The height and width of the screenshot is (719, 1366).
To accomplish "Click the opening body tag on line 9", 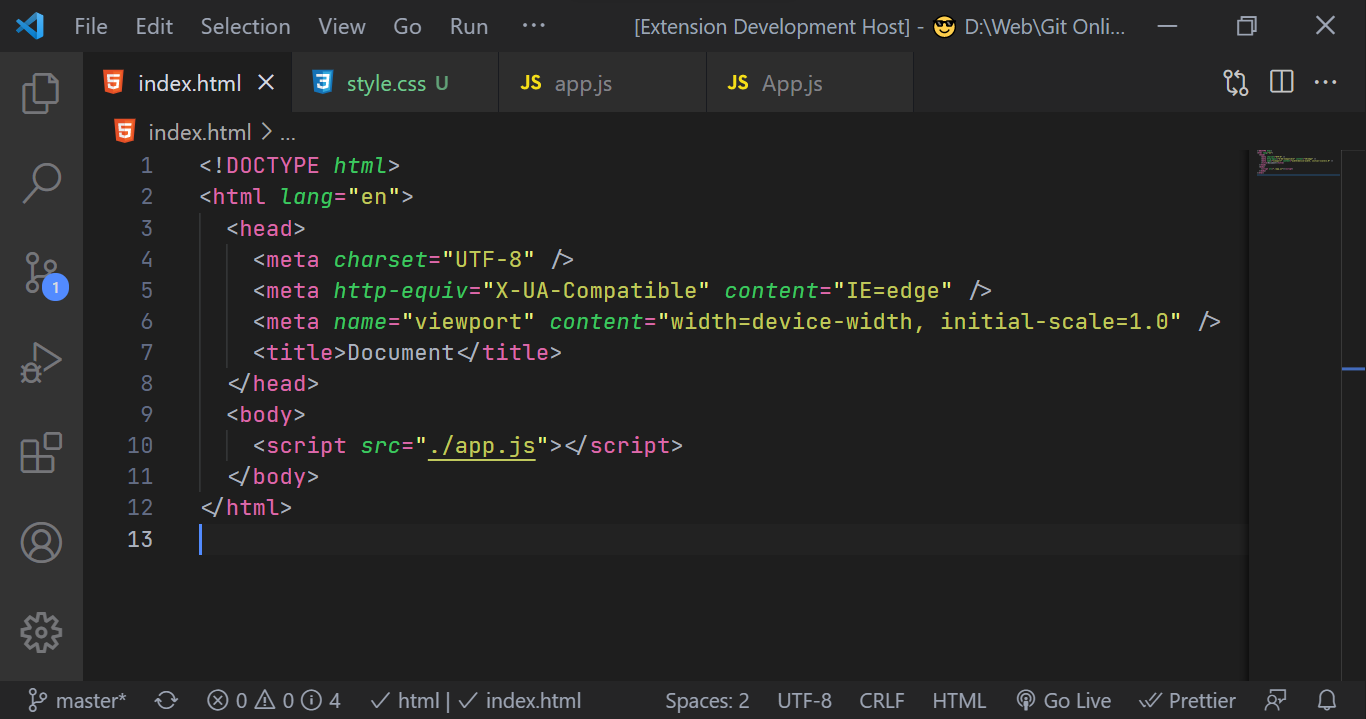I will point(266,414).
